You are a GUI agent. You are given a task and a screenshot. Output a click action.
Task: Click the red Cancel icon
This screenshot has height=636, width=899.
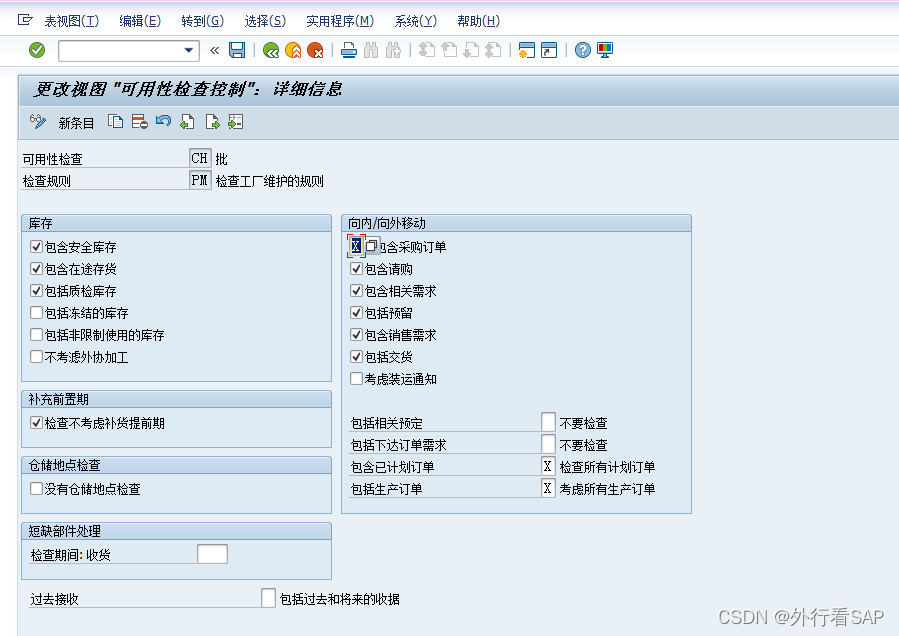click(x=315, y=50)
